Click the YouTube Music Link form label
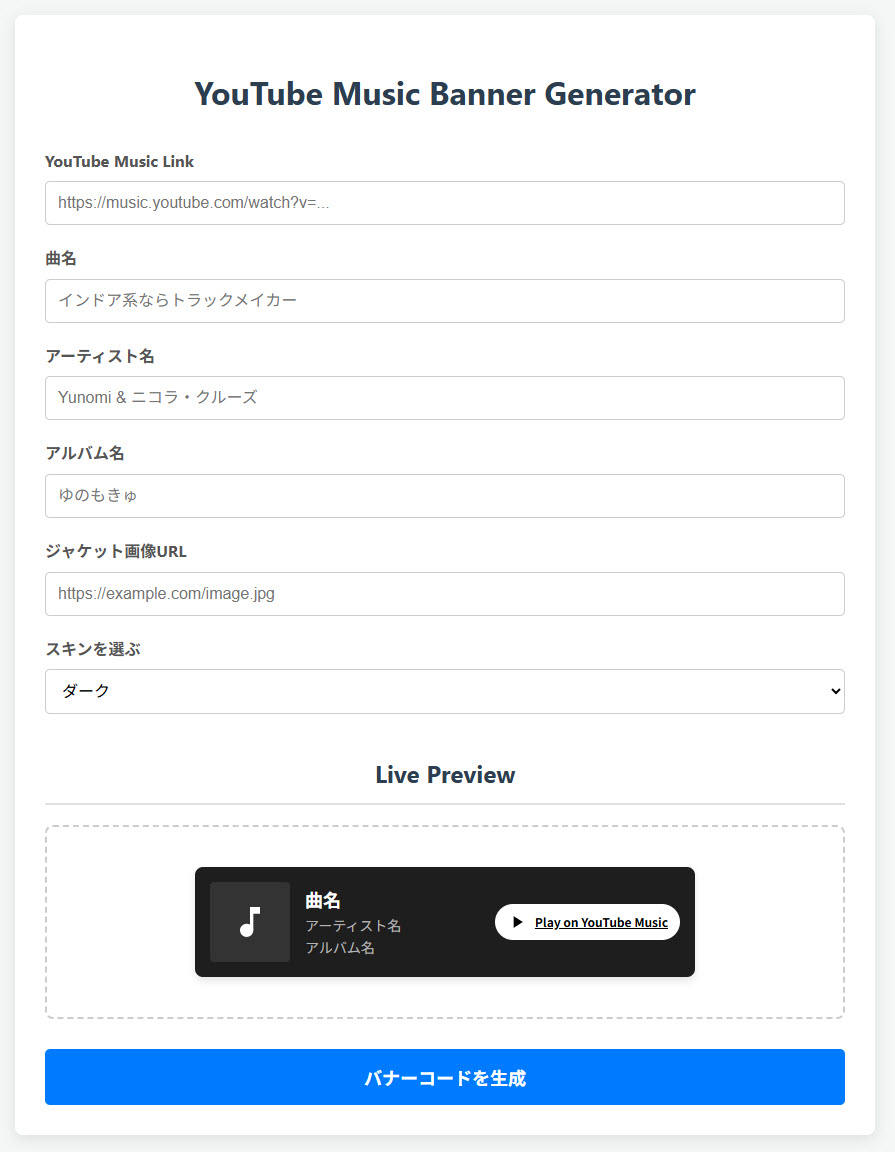Viewport: 895px width, 1152px height. [x=120, y=162]
